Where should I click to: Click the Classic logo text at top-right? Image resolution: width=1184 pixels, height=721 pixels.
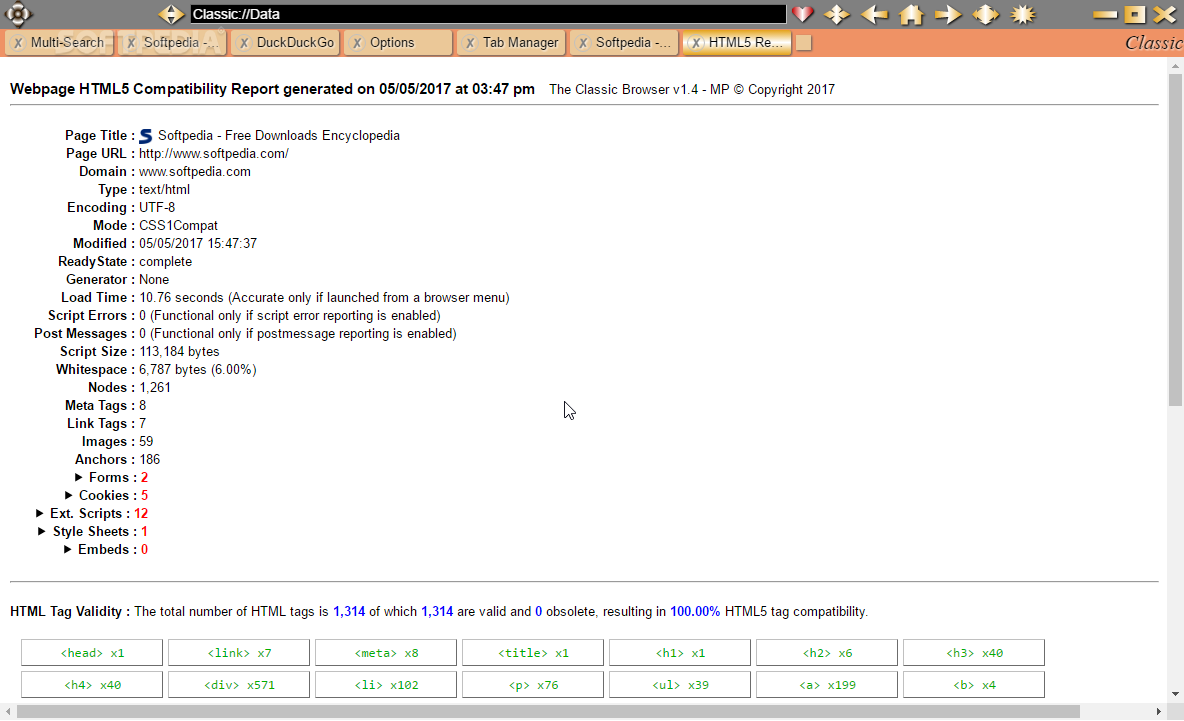pyautogui.click(x=1154, y=43)
